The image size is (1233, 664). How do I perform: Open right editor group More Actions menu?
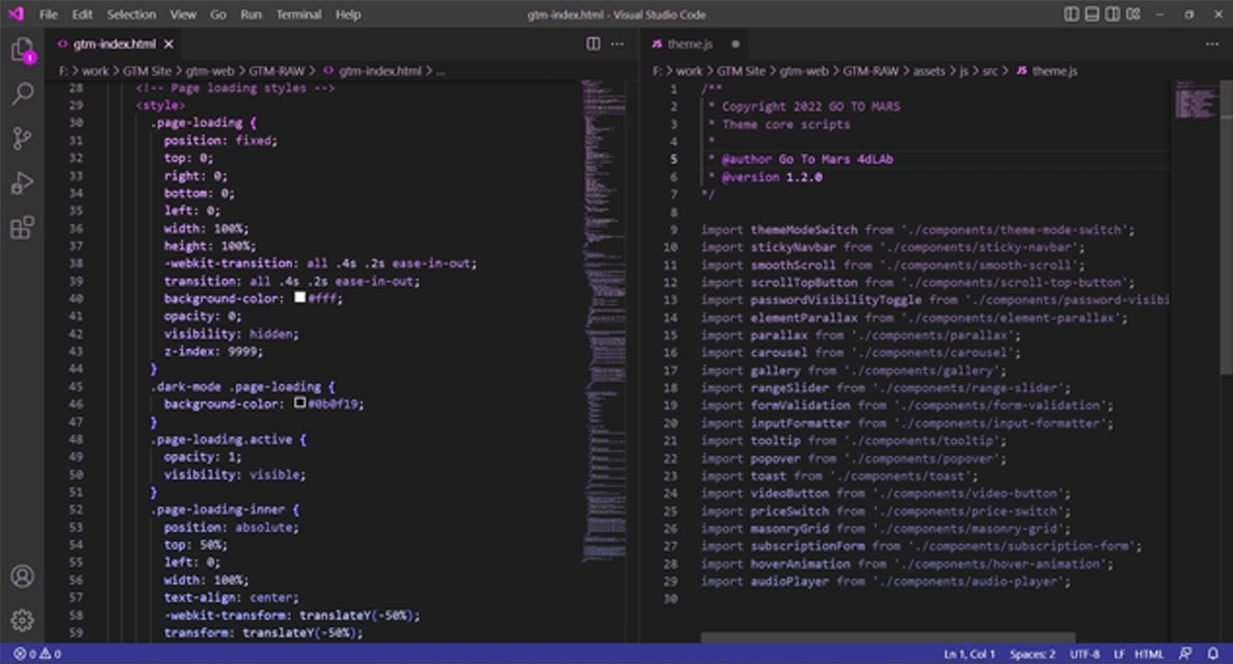(x=1213, y=44)
